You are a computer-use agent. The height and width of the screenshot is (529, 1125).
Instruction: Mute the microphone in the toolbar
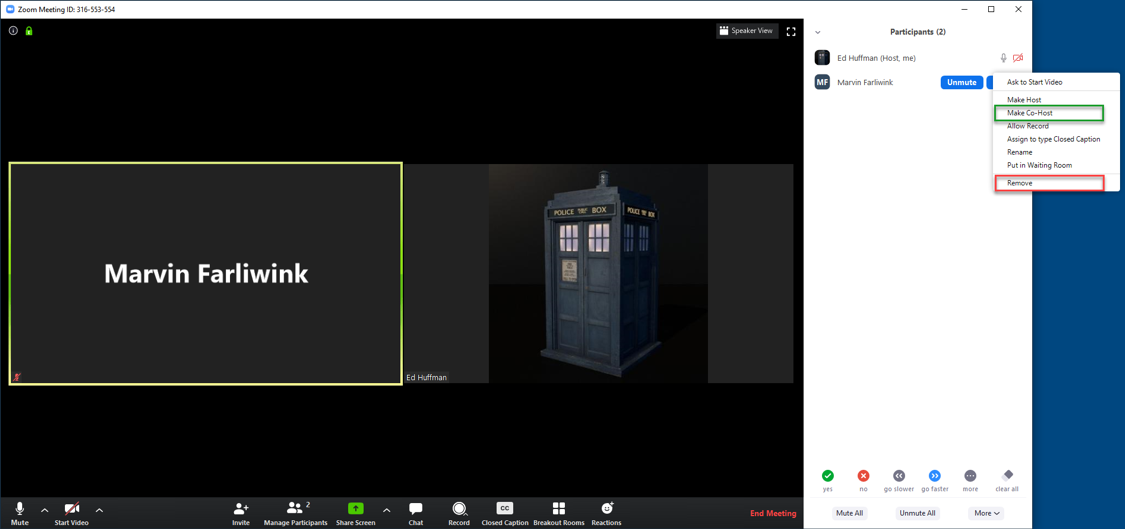tap(20, 513)
